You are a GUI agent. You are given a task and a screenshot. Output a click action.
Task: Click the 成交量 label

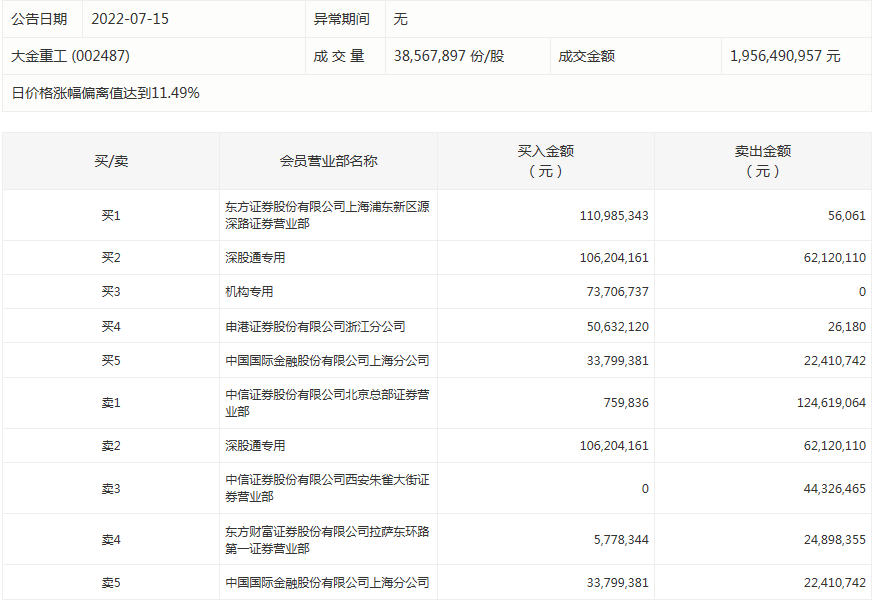coord(339,56)
